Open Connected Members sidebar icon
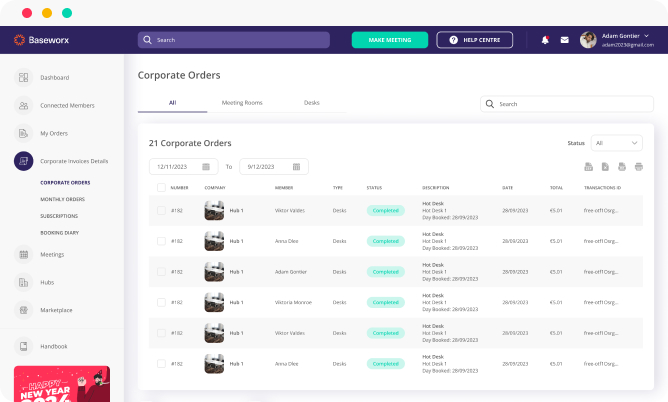This screenshot has width=668, height=402. [23, 105]
